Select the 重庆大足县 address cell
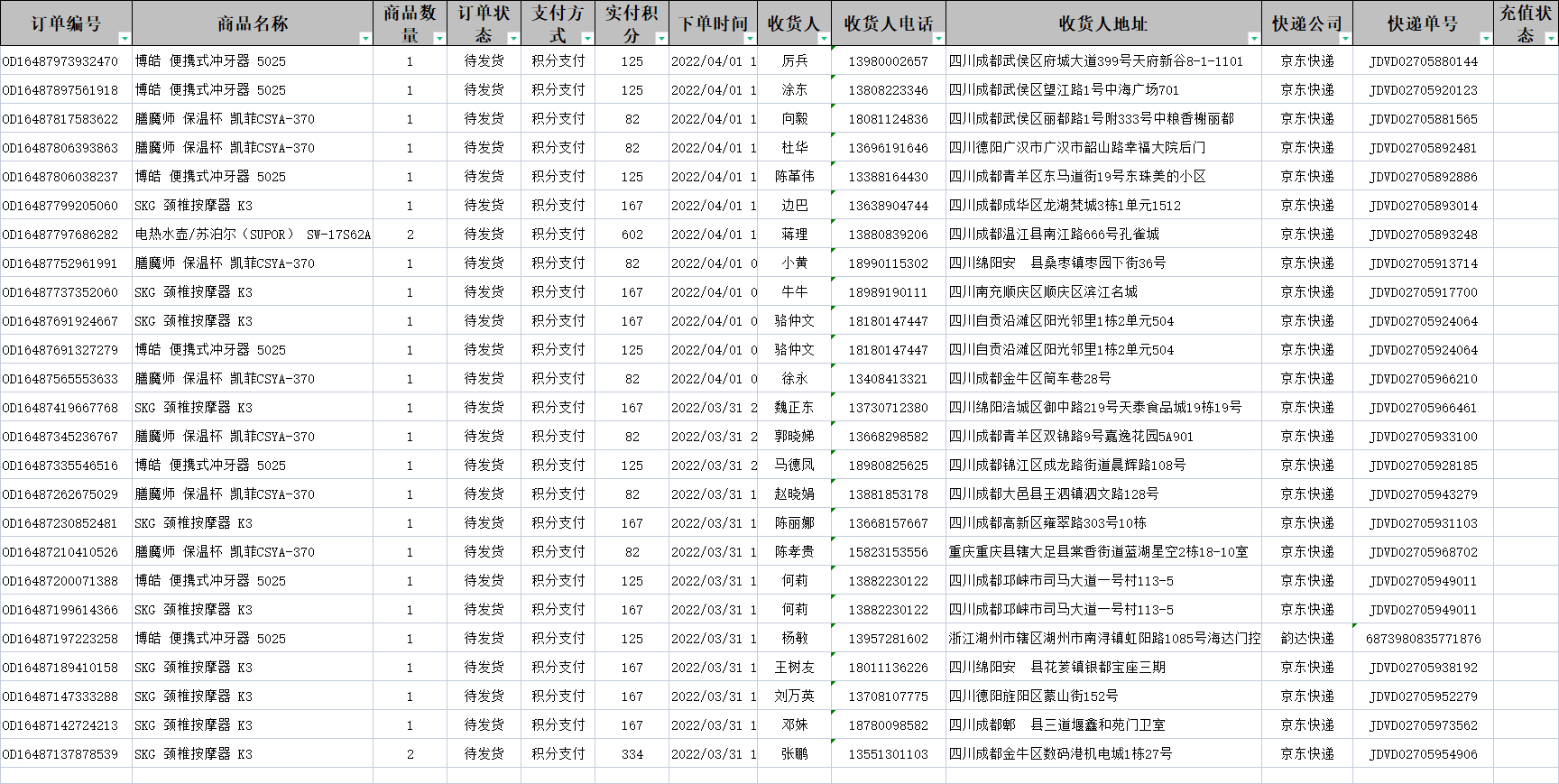The width and height of the screenshot is (1559, 784). click(1103, 552)
